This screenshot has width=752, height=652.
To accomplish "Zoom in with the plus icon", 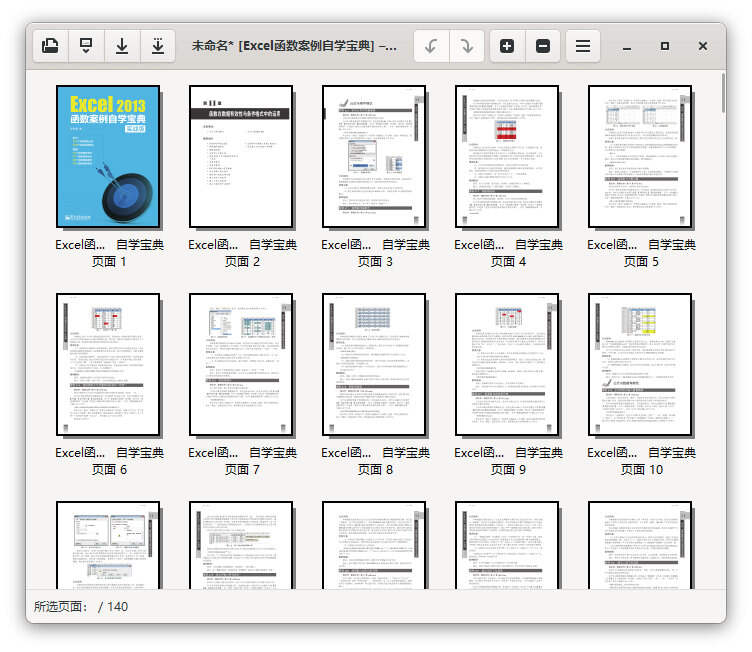I will click(x=507, y=46).
